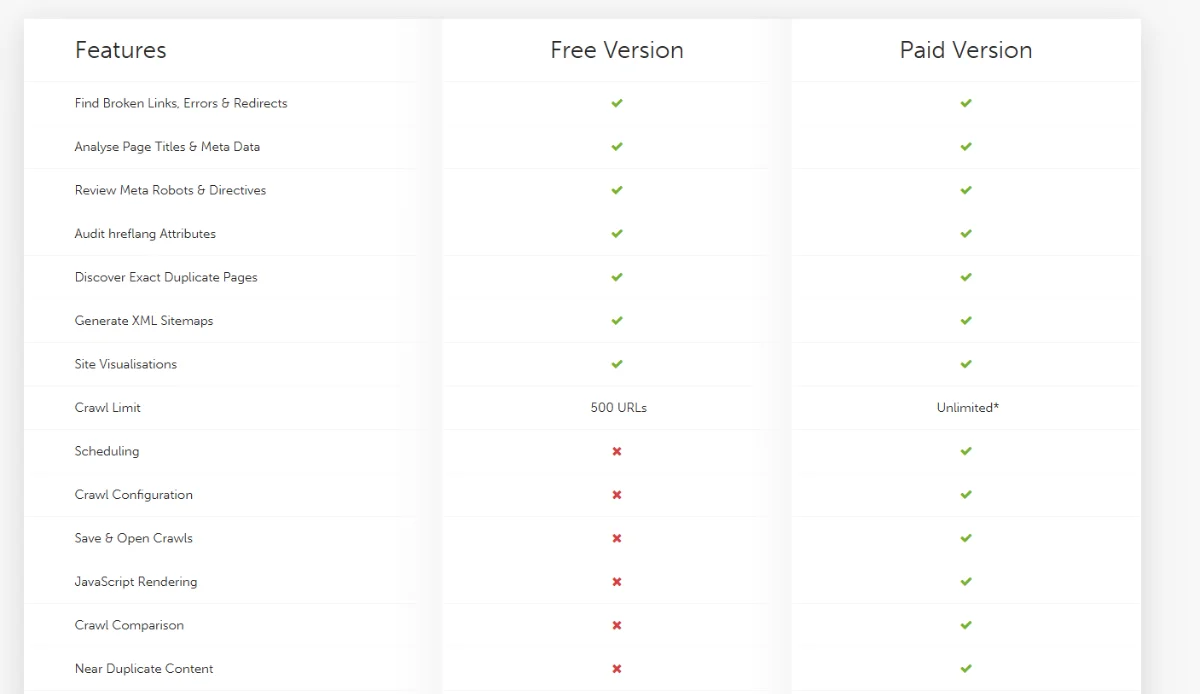Click Paid Version checkmark for Scheduling
1200x694 pixels.
pyautogui.click(x=966, y=451)
